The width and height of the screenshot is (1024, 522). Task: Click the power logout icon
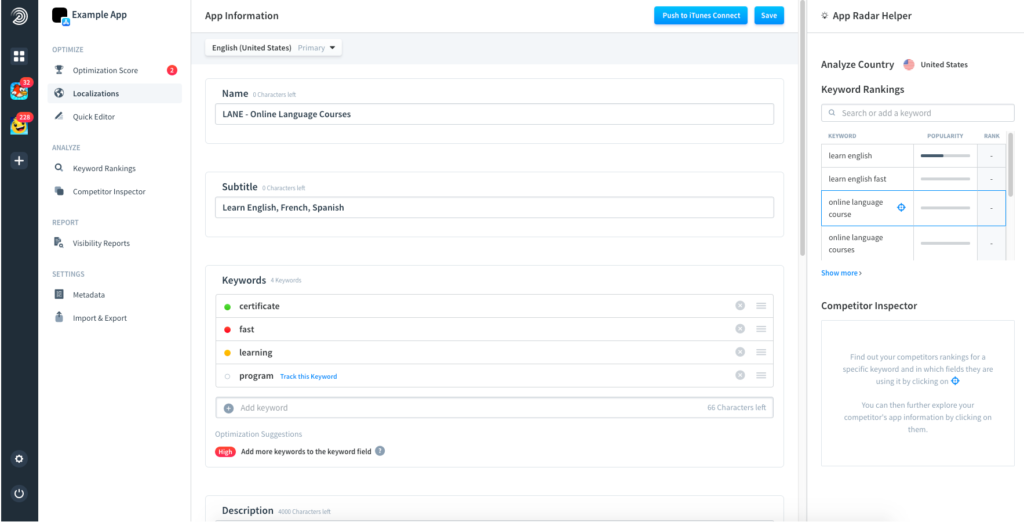pyautogui.click(x=19, y=493)
